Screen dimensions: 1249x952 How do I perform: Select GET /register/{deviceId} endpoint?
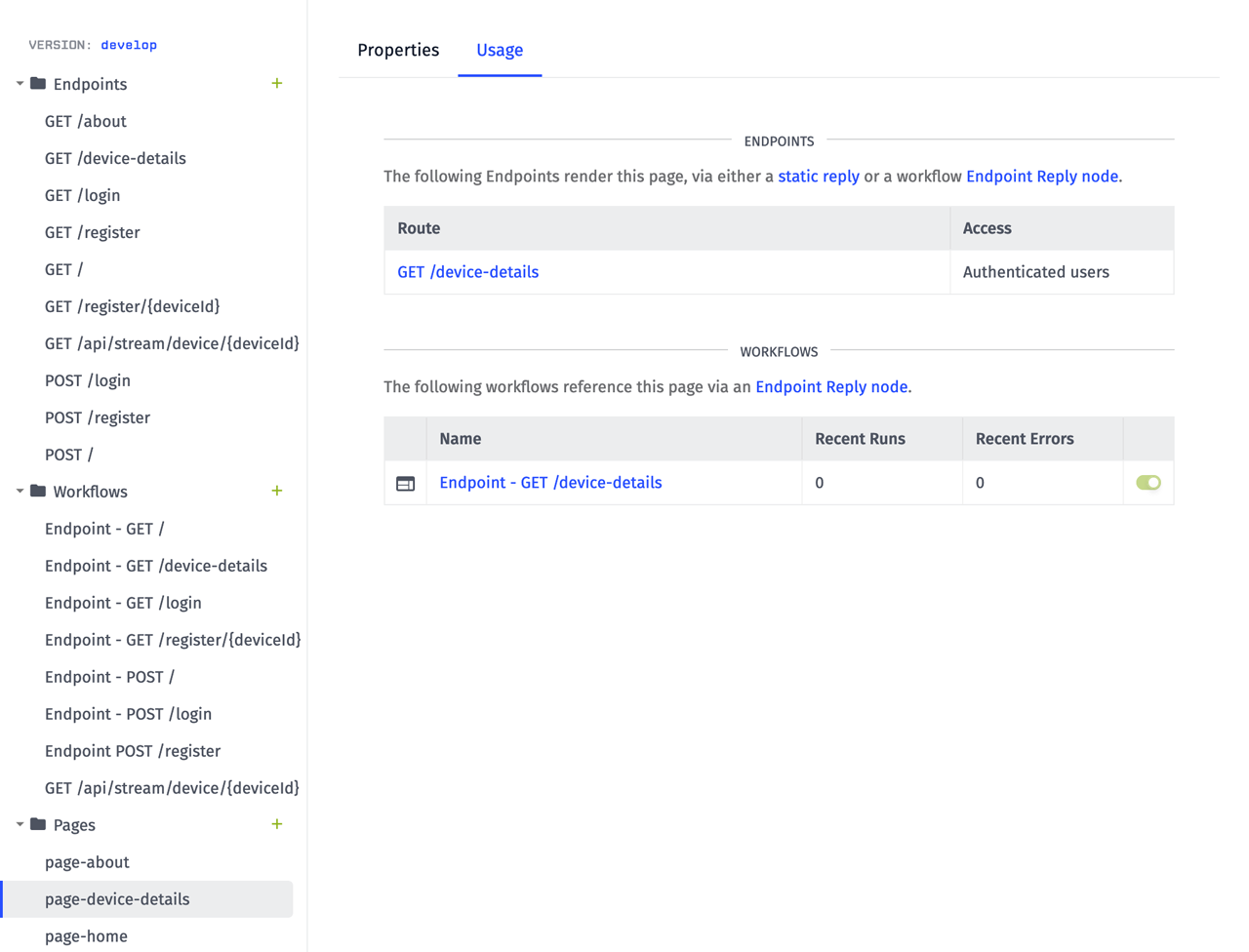[x=133, y=307]
